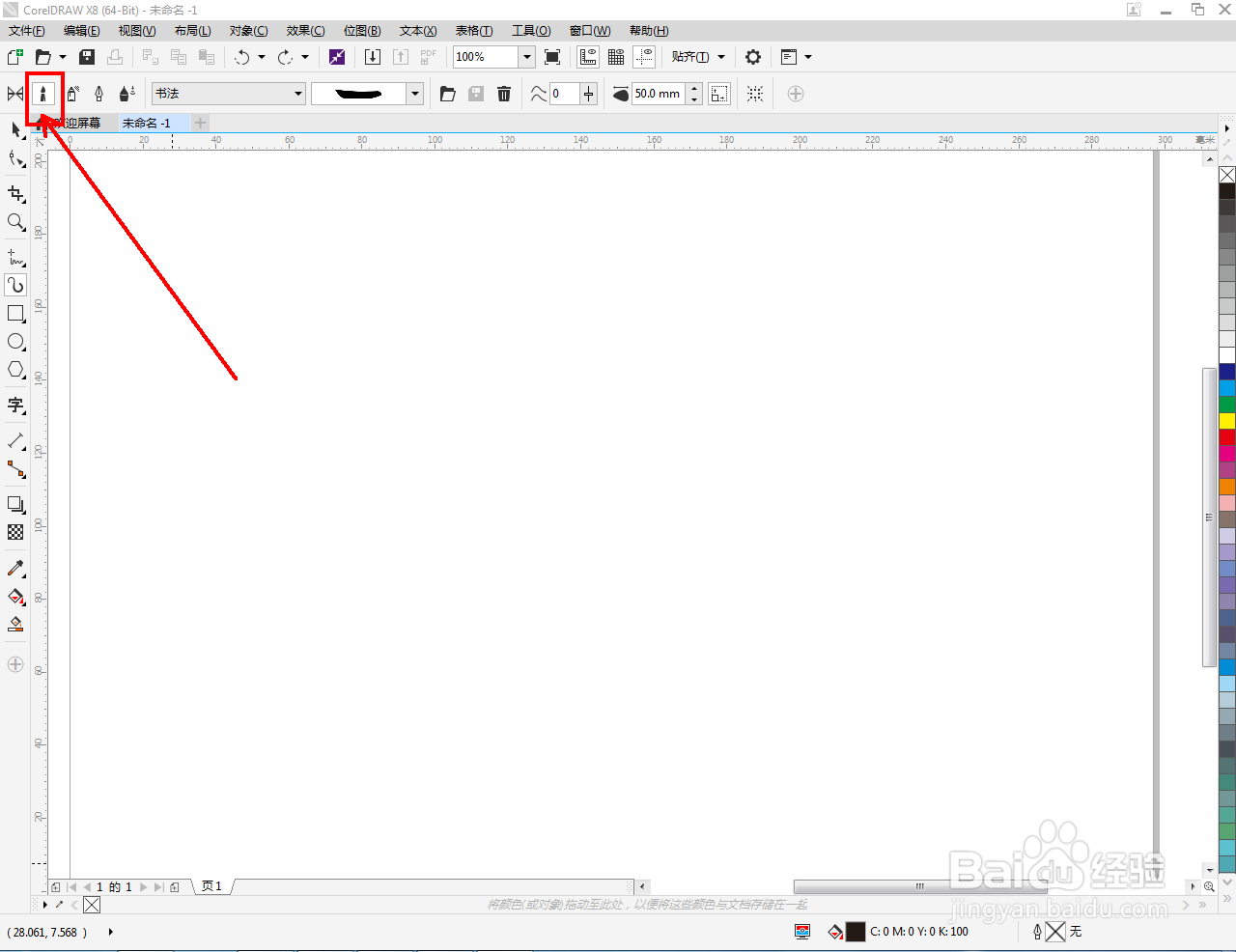Save the document with the floppy disk icon
The width and height of the screenshot is (1236, 952).
pyautogui.click(x=87, y=57)
